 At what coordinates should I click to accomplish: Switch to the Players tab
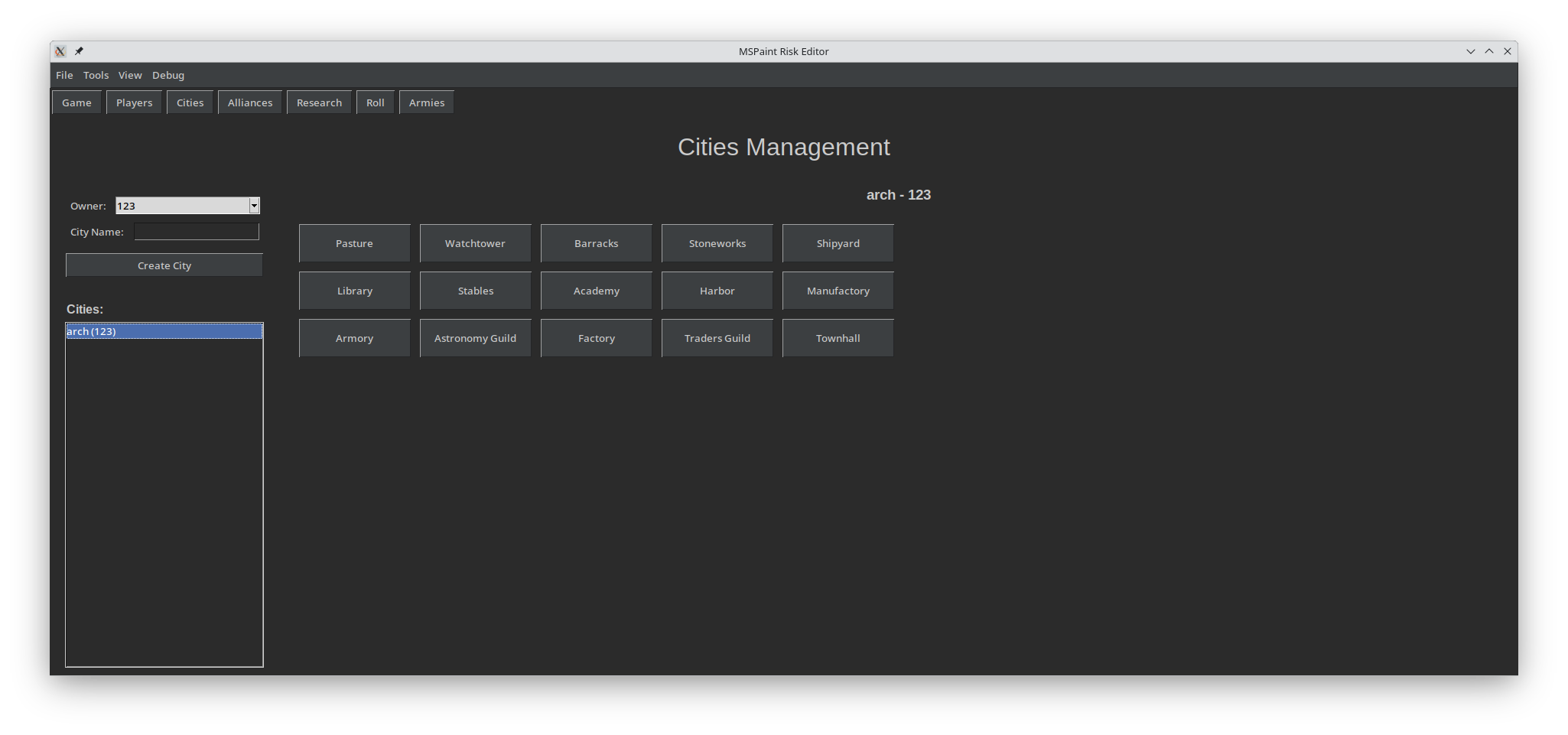pyautogui.click(x=134, y=102)
